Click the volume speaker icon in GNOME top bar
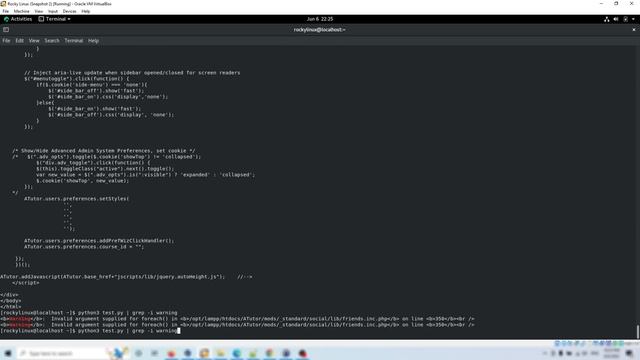 click(x=616, y=19)
